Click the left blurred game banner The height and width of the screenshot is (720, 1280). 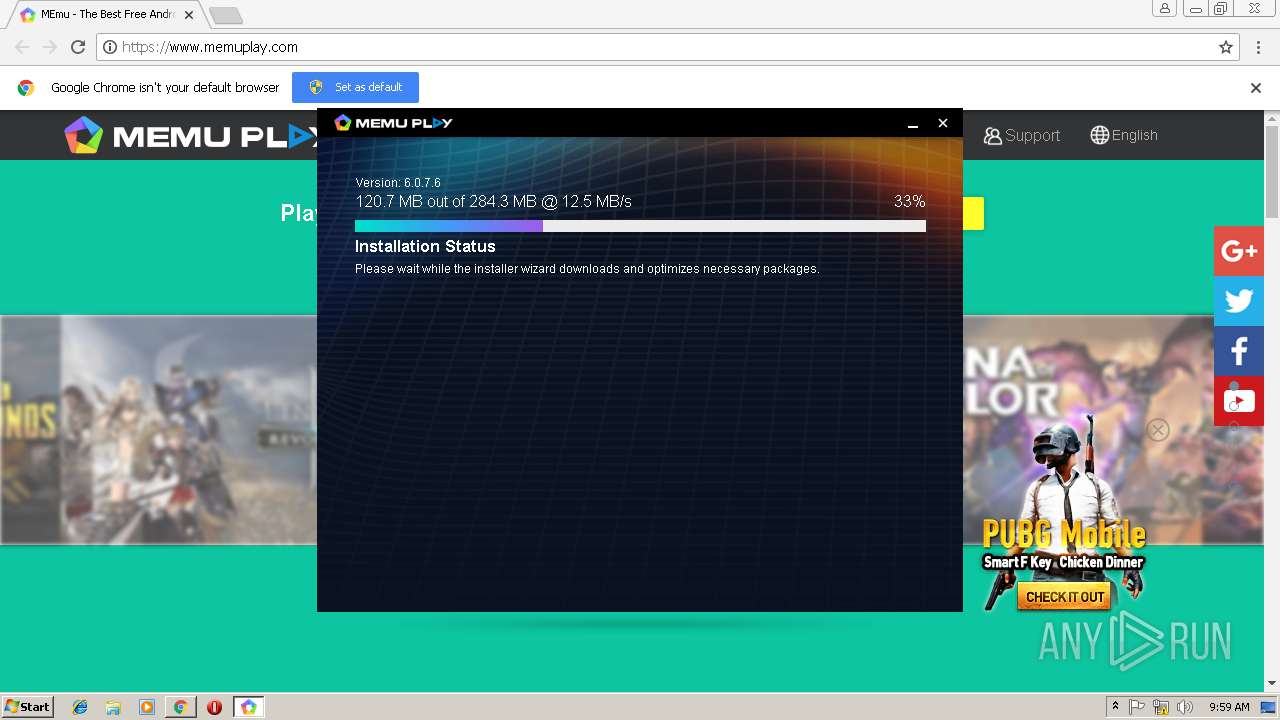[x=159, y=430]
